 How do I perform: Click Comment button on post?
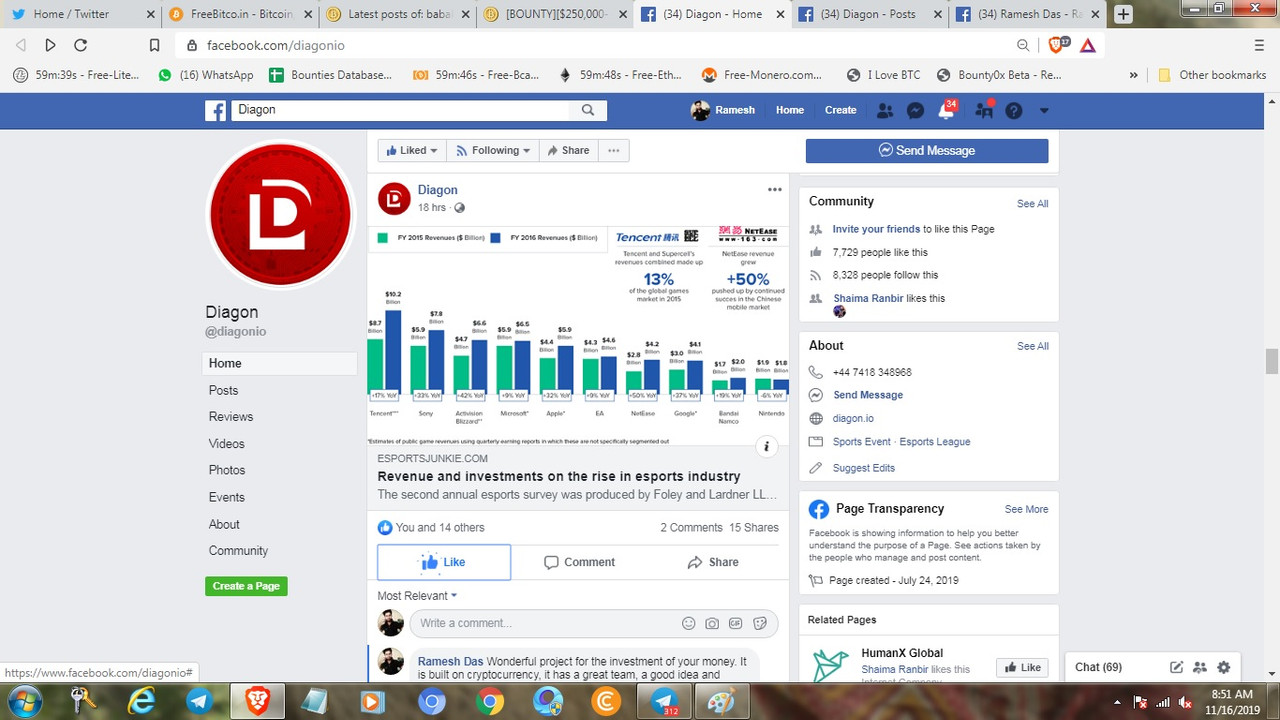coord(579,562)
